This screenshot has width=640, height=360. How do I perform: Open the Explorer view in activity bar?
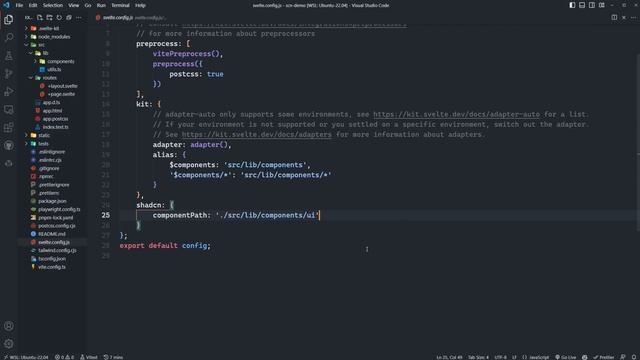click(9, 20)
